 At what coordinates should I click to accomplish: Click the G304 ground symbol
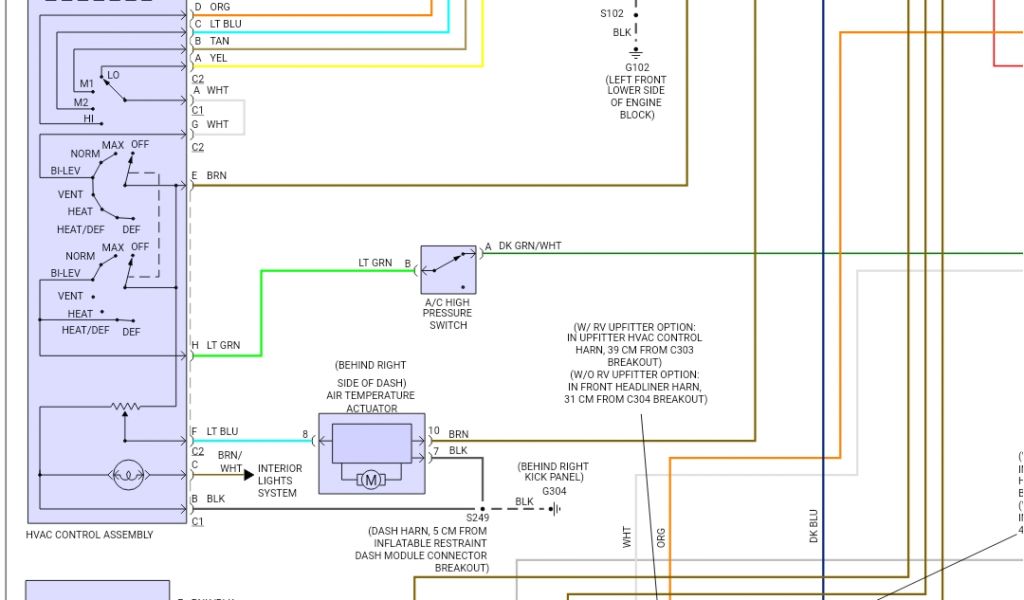point(554,508)
